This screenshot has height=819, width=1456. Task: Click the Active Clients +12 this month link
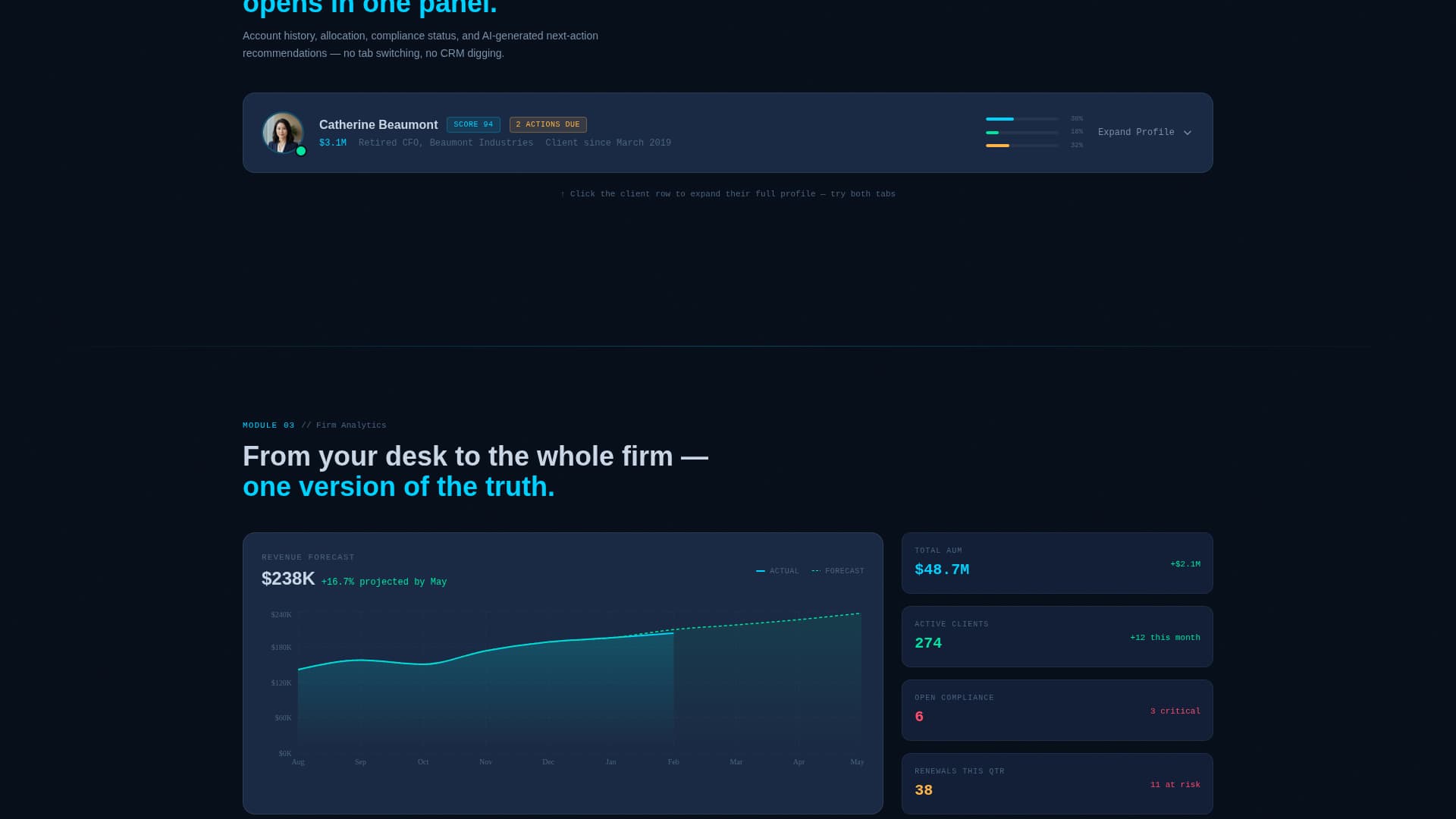pyautogui.click(x=1165, y=637)
